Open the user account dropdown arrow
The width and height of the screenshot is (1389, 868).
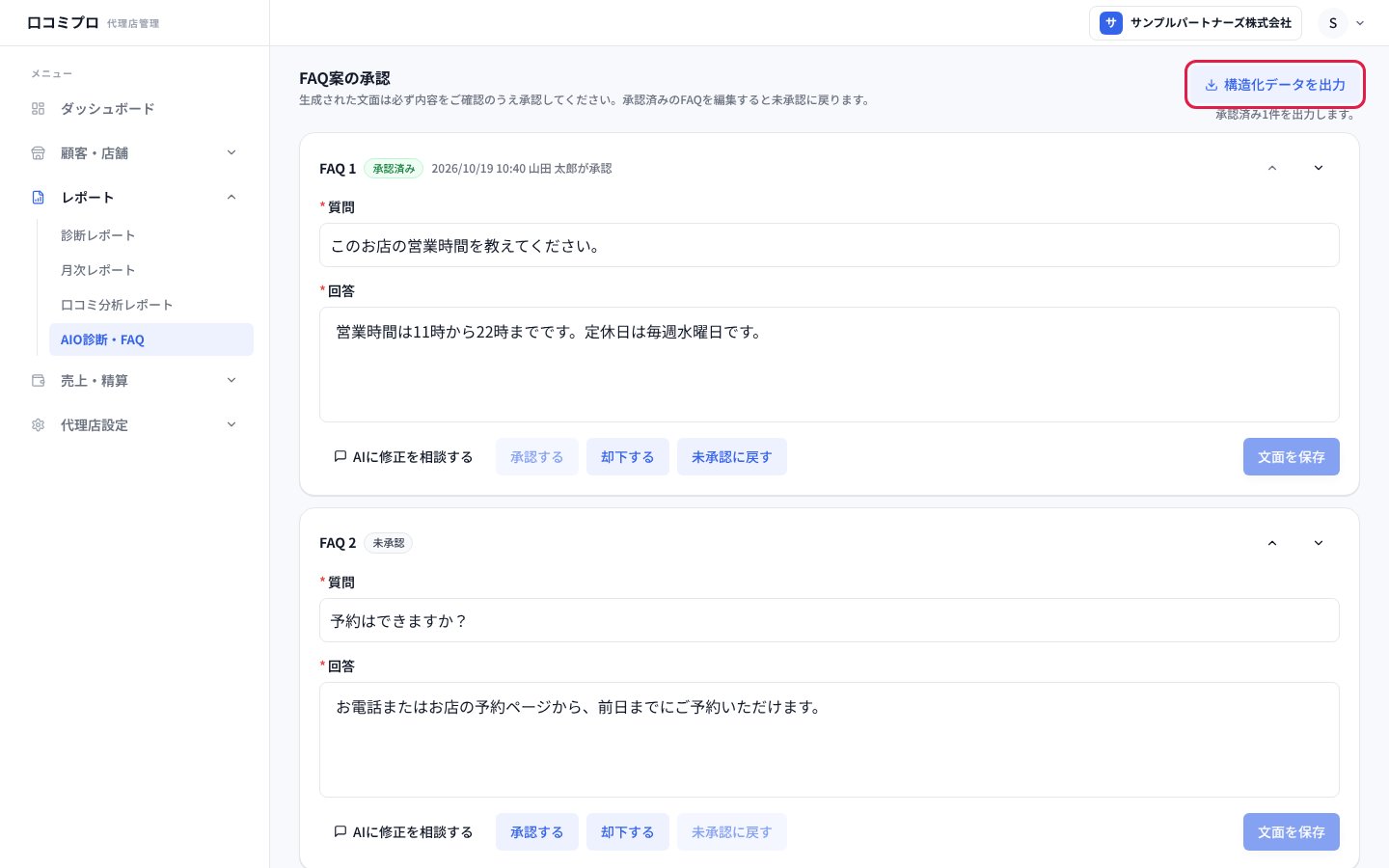point(1360,23)
